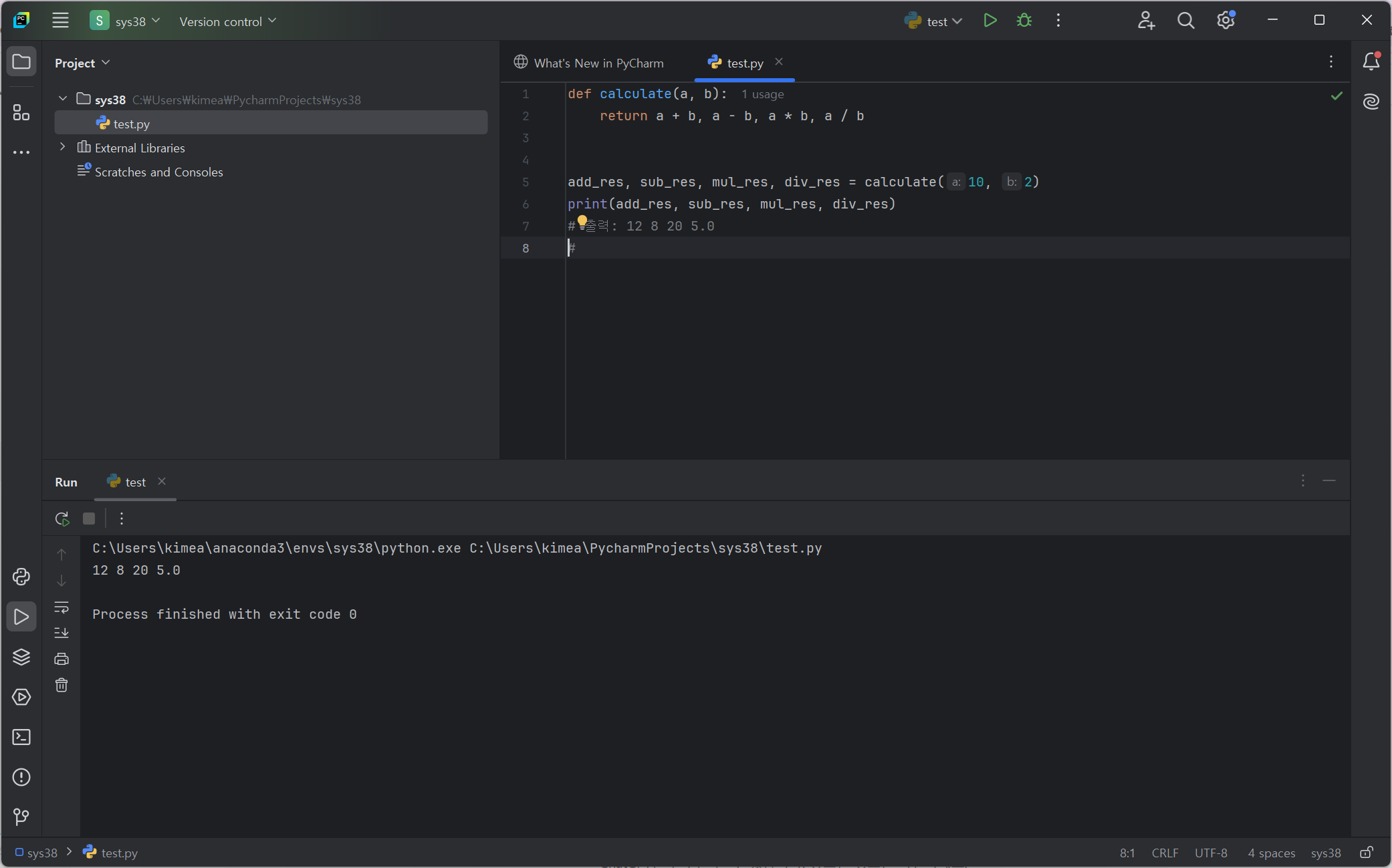This screenshot has height=868, width=1392.
Task: Click the green Run button in top toolbar
Action: tap(990, 21)
